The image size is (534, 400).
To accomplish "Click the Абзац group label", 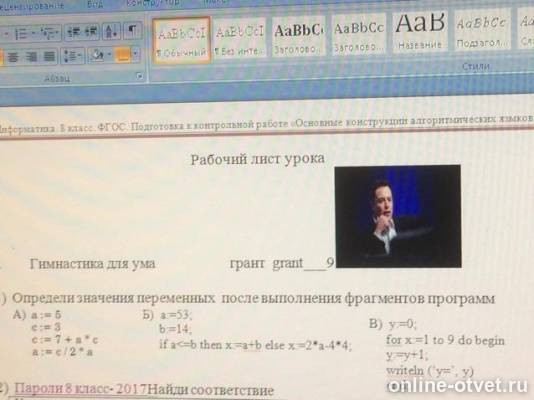I will (x=57, y=78).
